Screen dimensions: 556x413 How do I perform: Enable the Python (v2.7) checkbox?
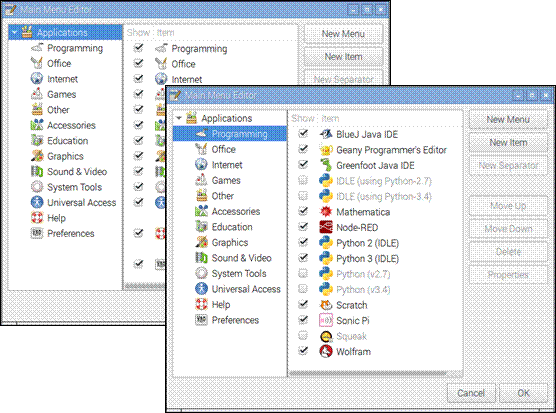point(303,273)
